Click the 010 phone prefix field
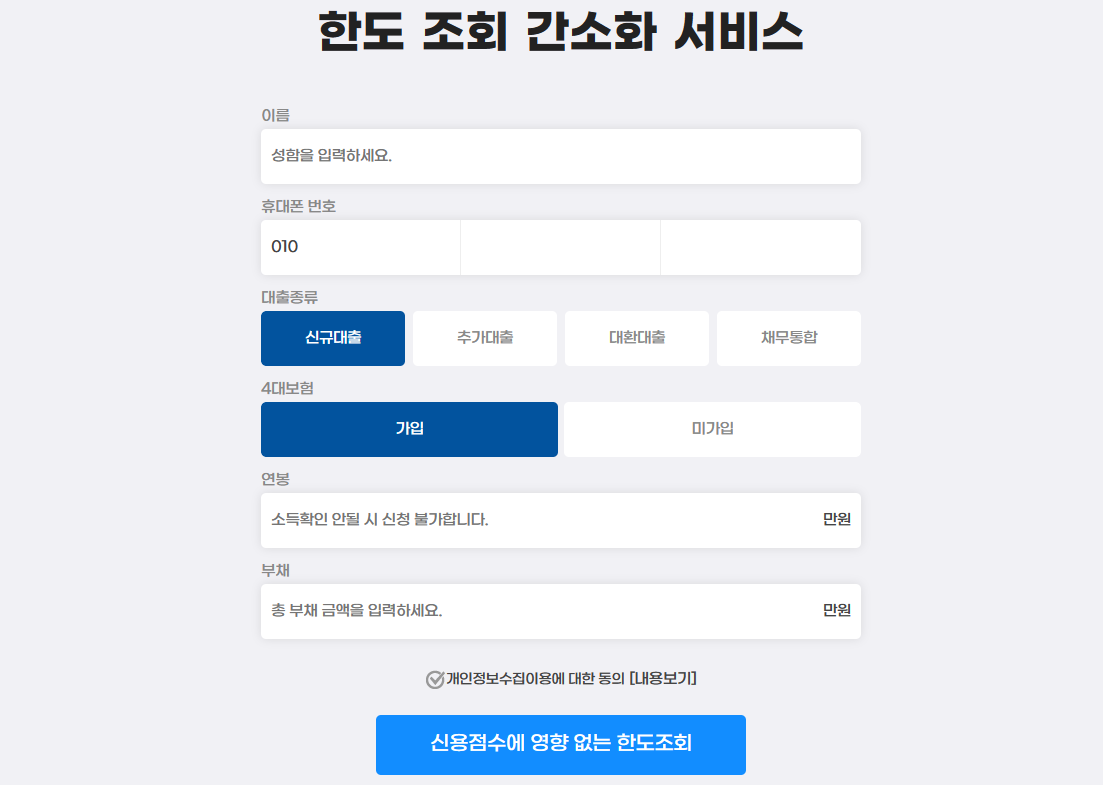 (360, 247)
